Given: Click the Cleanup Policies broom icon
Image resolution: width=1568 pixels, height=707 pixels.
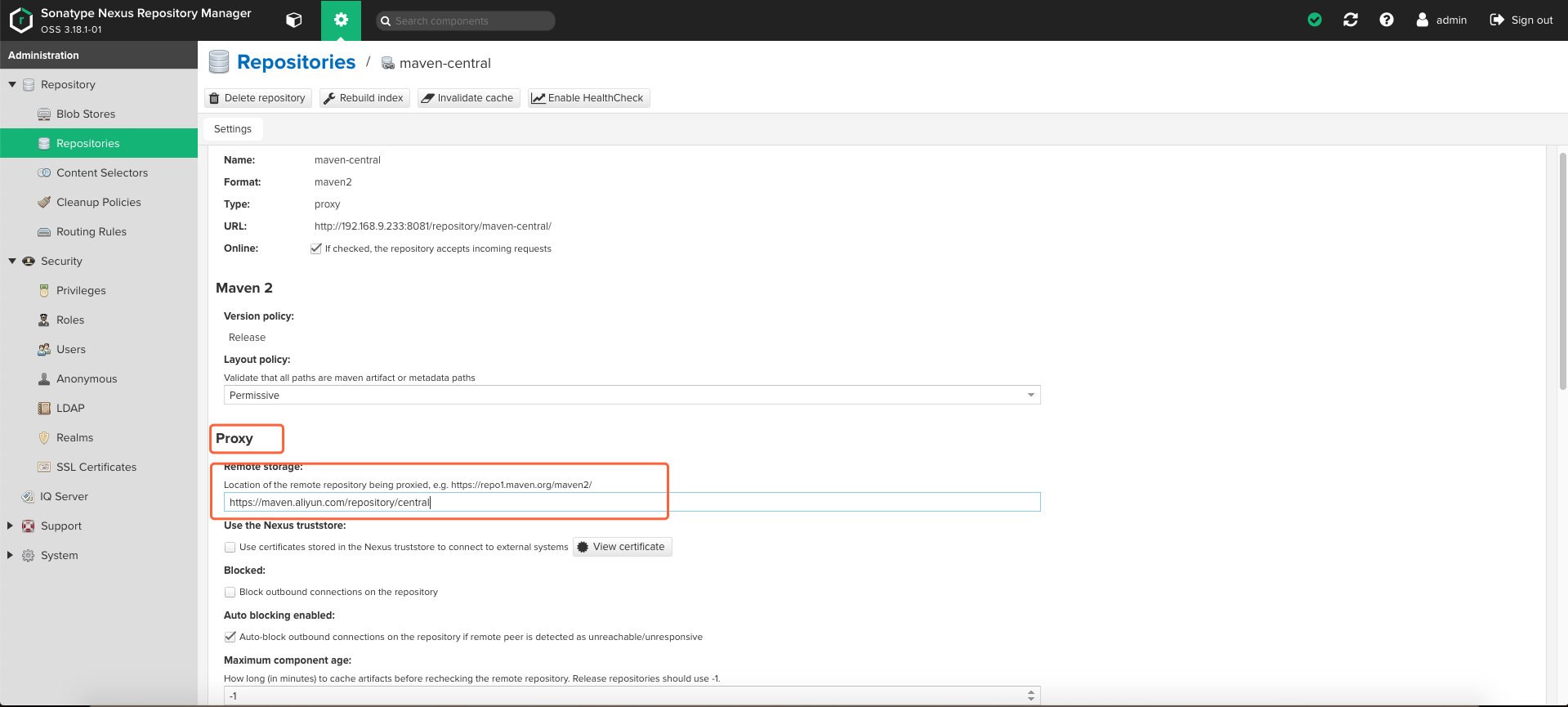Looking at the screenshot, I should click(x=44, y=203).
